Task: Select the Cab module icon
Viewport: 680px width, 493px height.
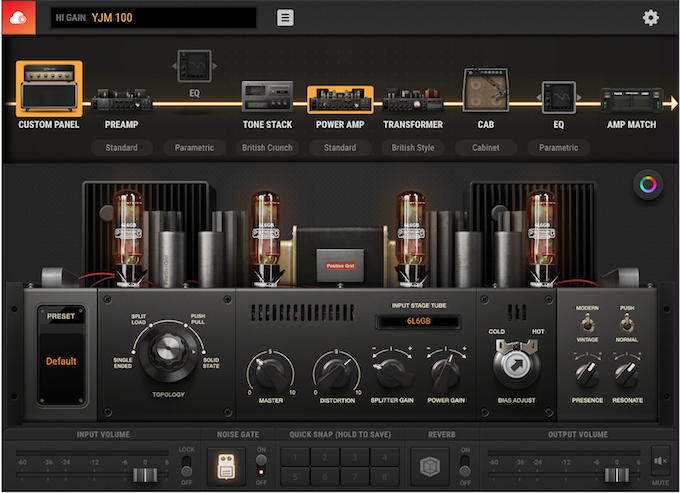Action: 486,90
